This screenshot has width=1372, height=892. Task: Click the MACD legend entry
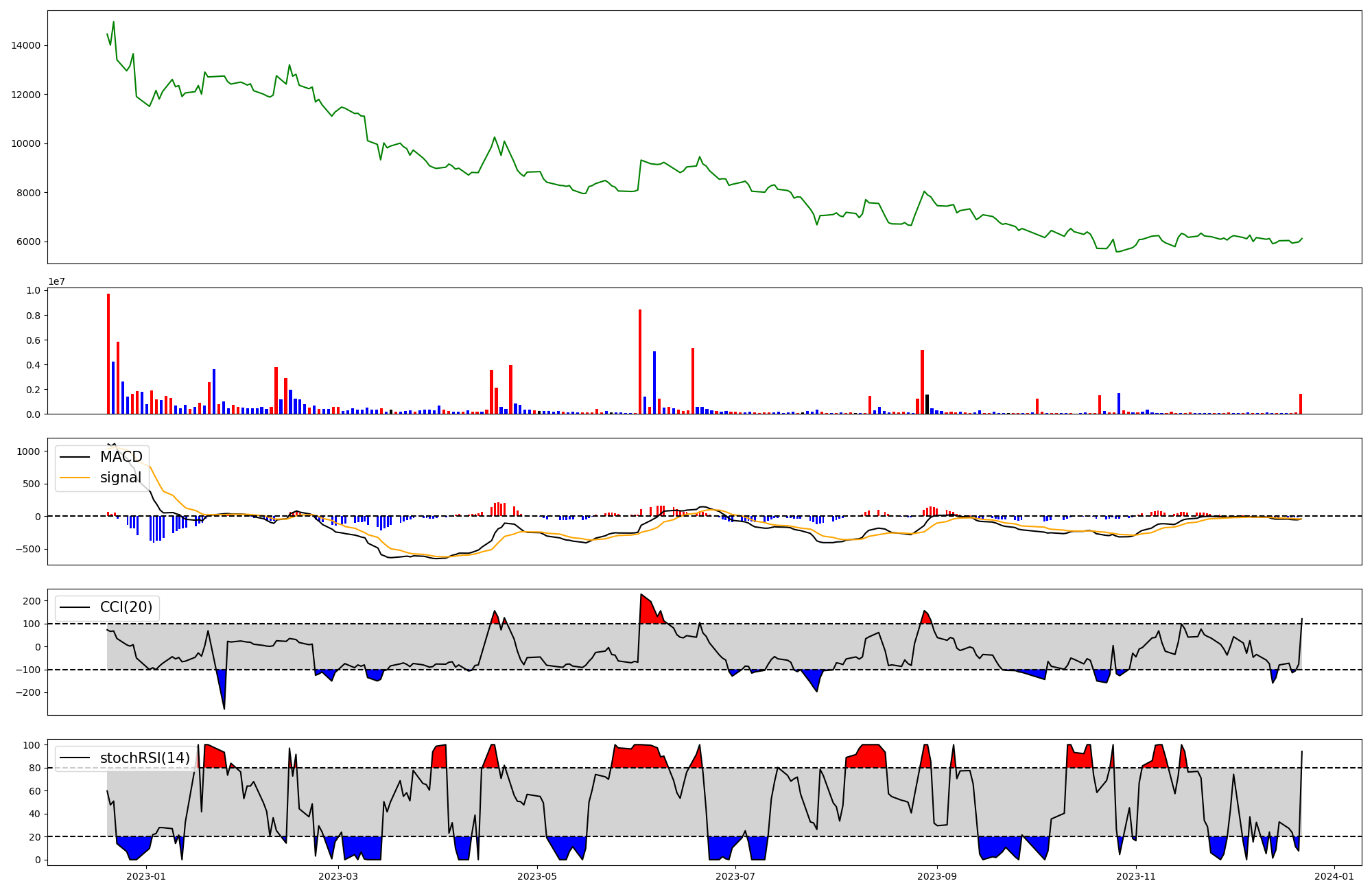click(121, 457)
